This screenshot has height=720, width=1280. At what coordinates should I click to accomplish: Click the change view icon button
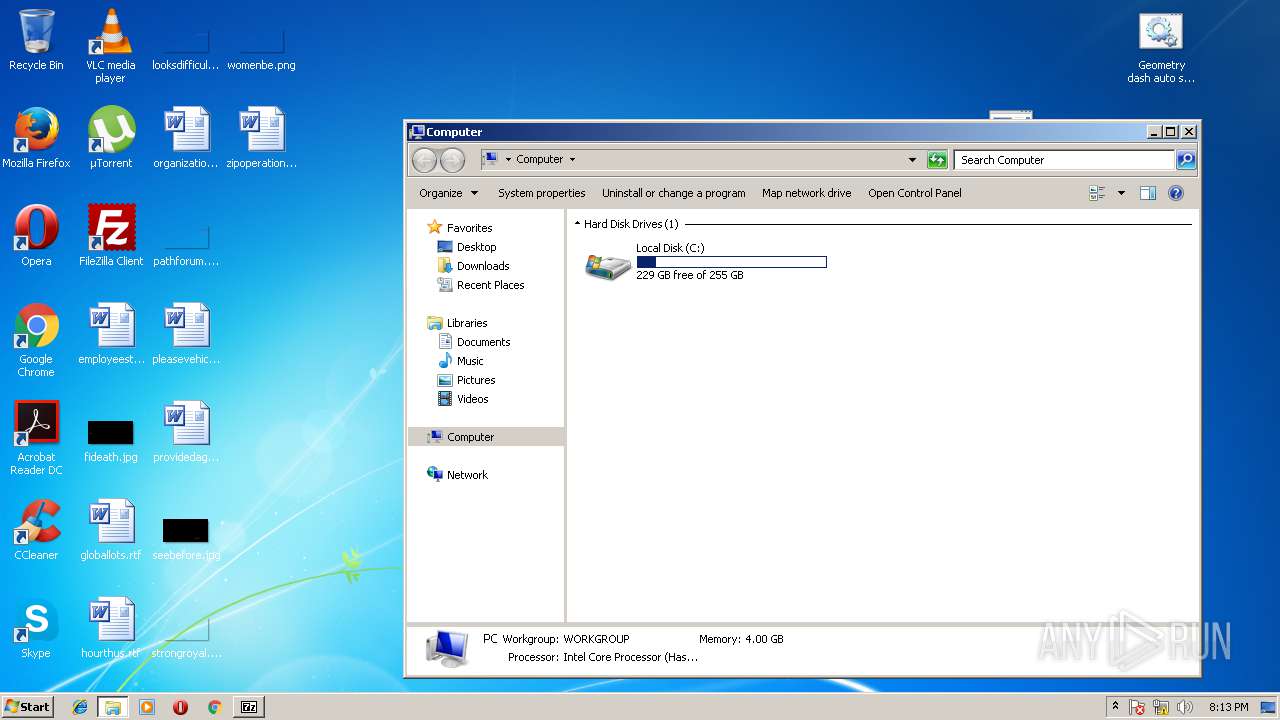click(x=1098, y=193)
